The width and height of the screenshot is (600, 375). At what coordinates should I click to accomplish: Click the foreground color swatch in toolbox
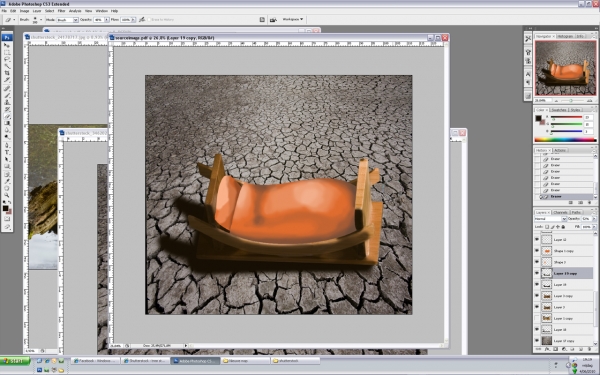click(5, 208)
